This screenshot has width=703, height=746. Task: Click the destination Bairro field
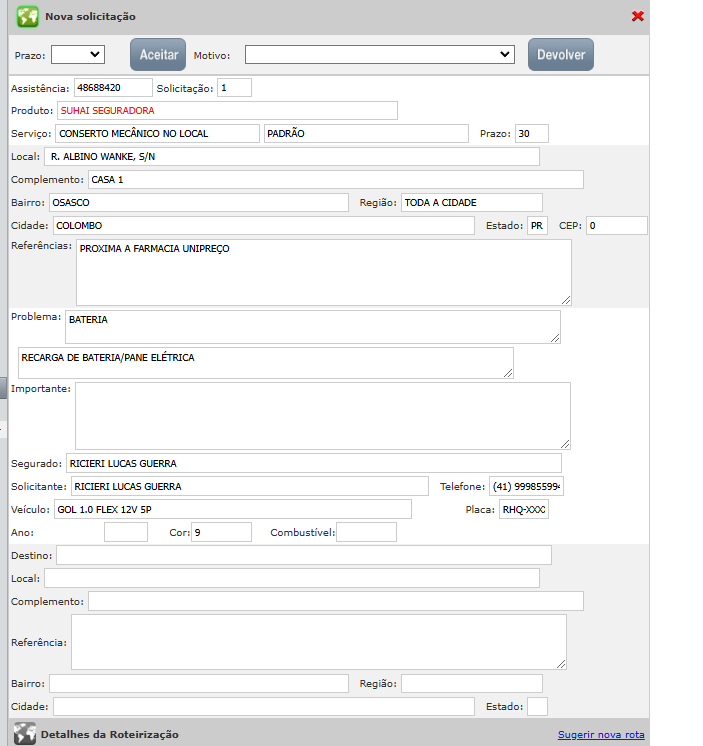point(199,683)
